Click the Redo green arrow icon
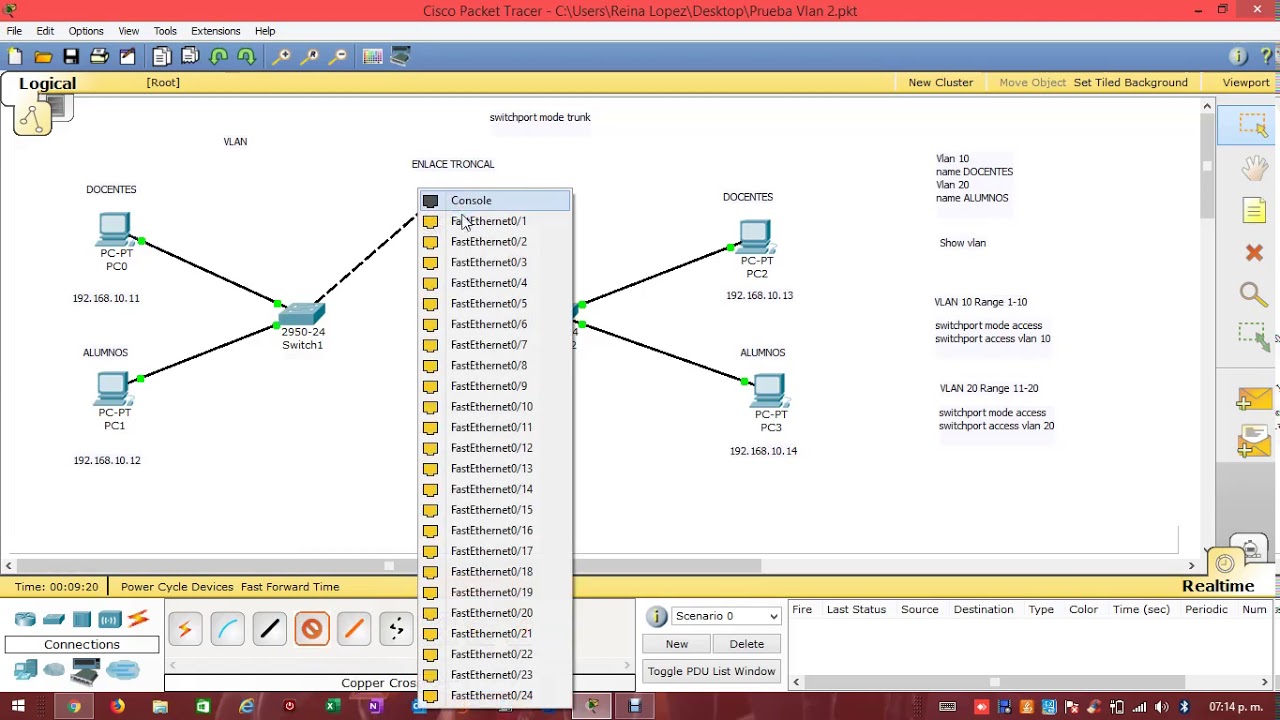 click(246, 57)
